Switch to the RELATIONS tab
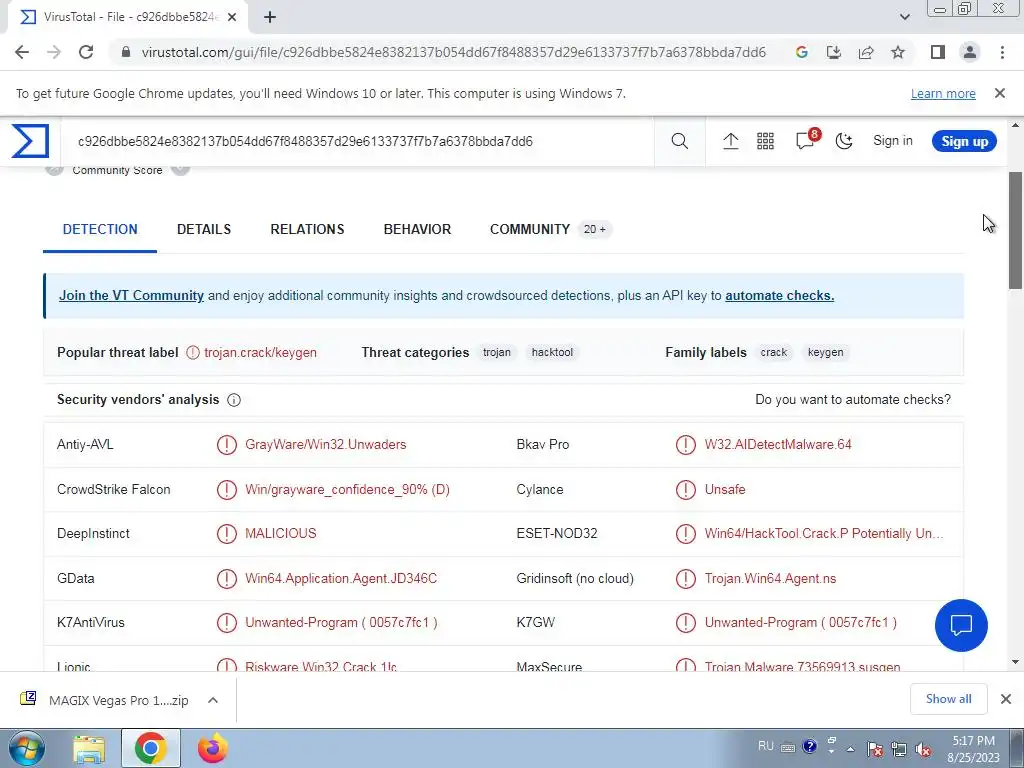 point(307,229)
